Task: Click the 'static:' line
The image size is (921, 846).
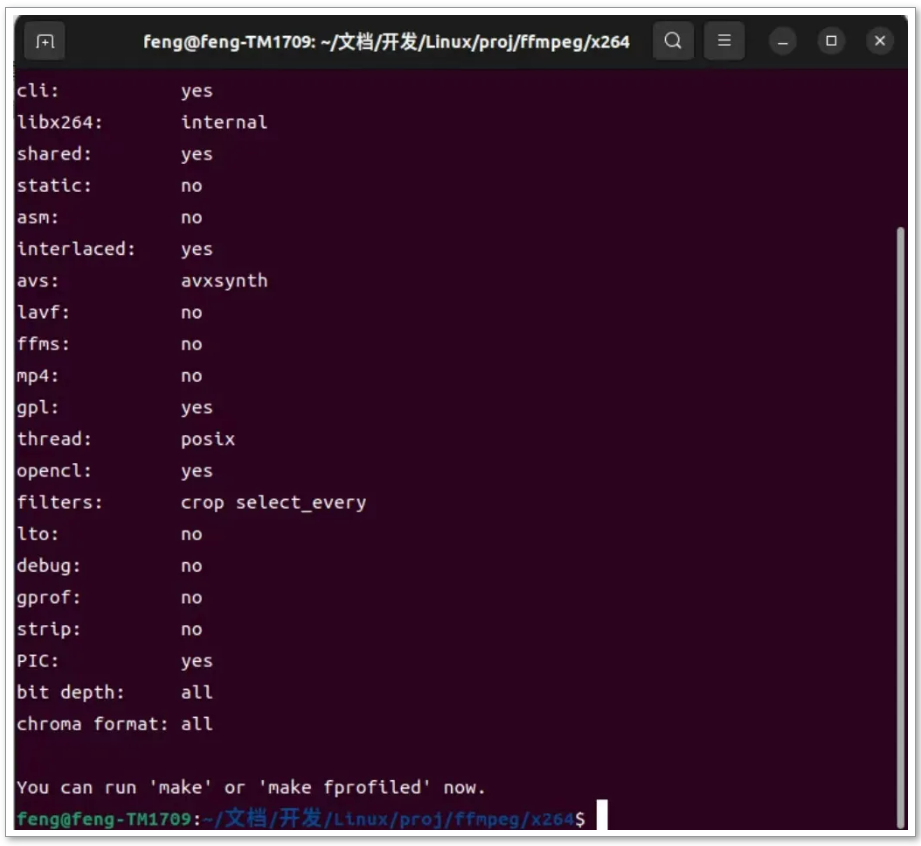Action: pos(109,186)
